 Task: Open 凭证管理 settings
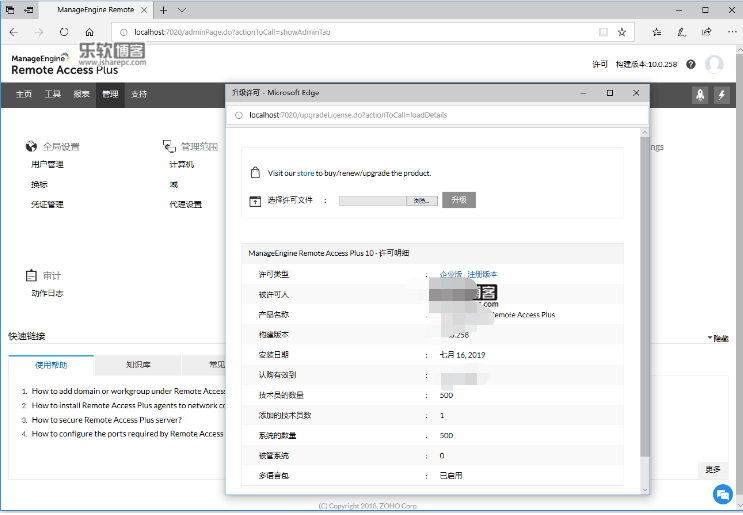click(x=47, y=204)
